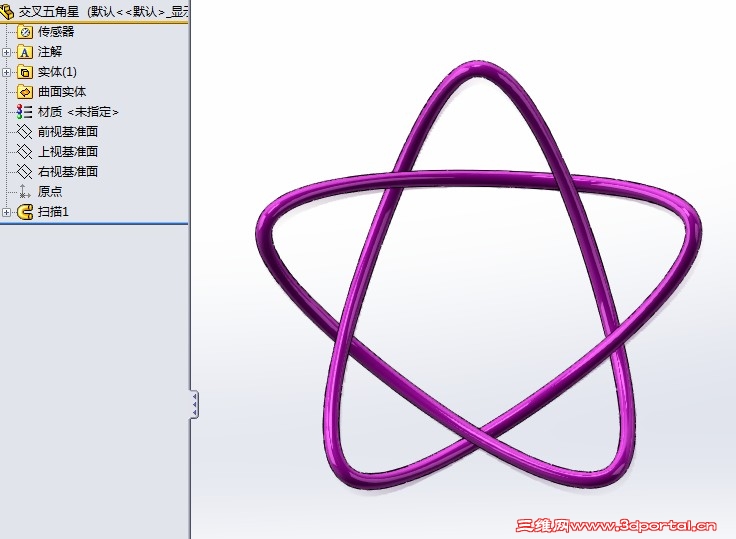
Task: Click the 实体(1) solid bodies folder icon
Action: [x=25, y=72]
